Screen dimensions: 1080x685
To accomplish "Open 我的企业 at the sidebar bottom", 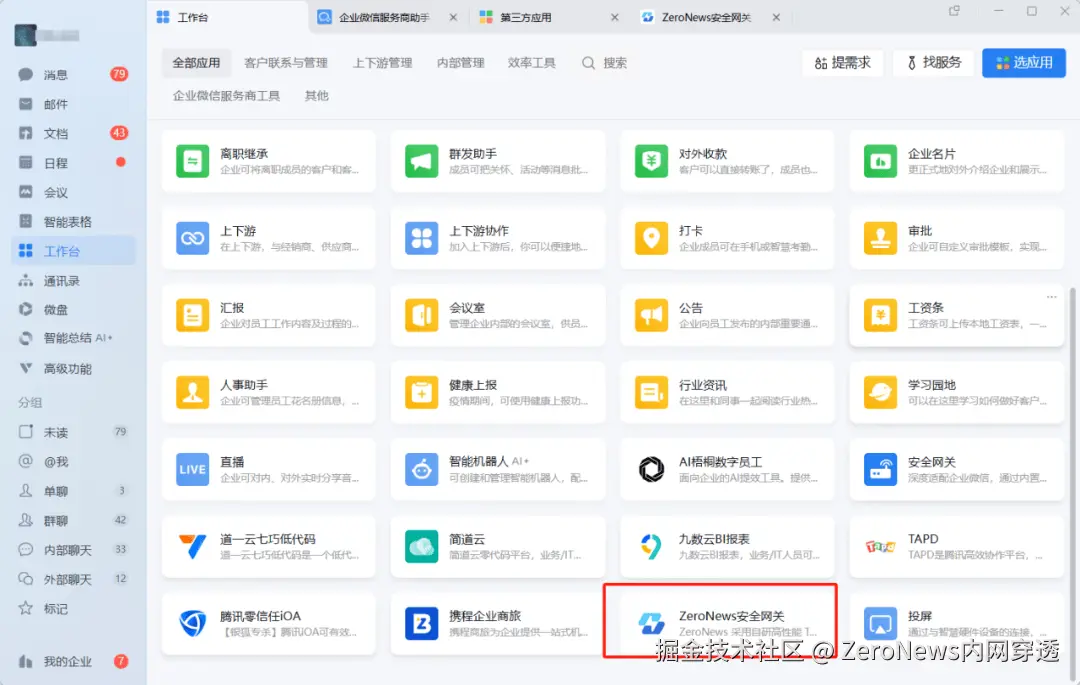I will pos(73,662).
